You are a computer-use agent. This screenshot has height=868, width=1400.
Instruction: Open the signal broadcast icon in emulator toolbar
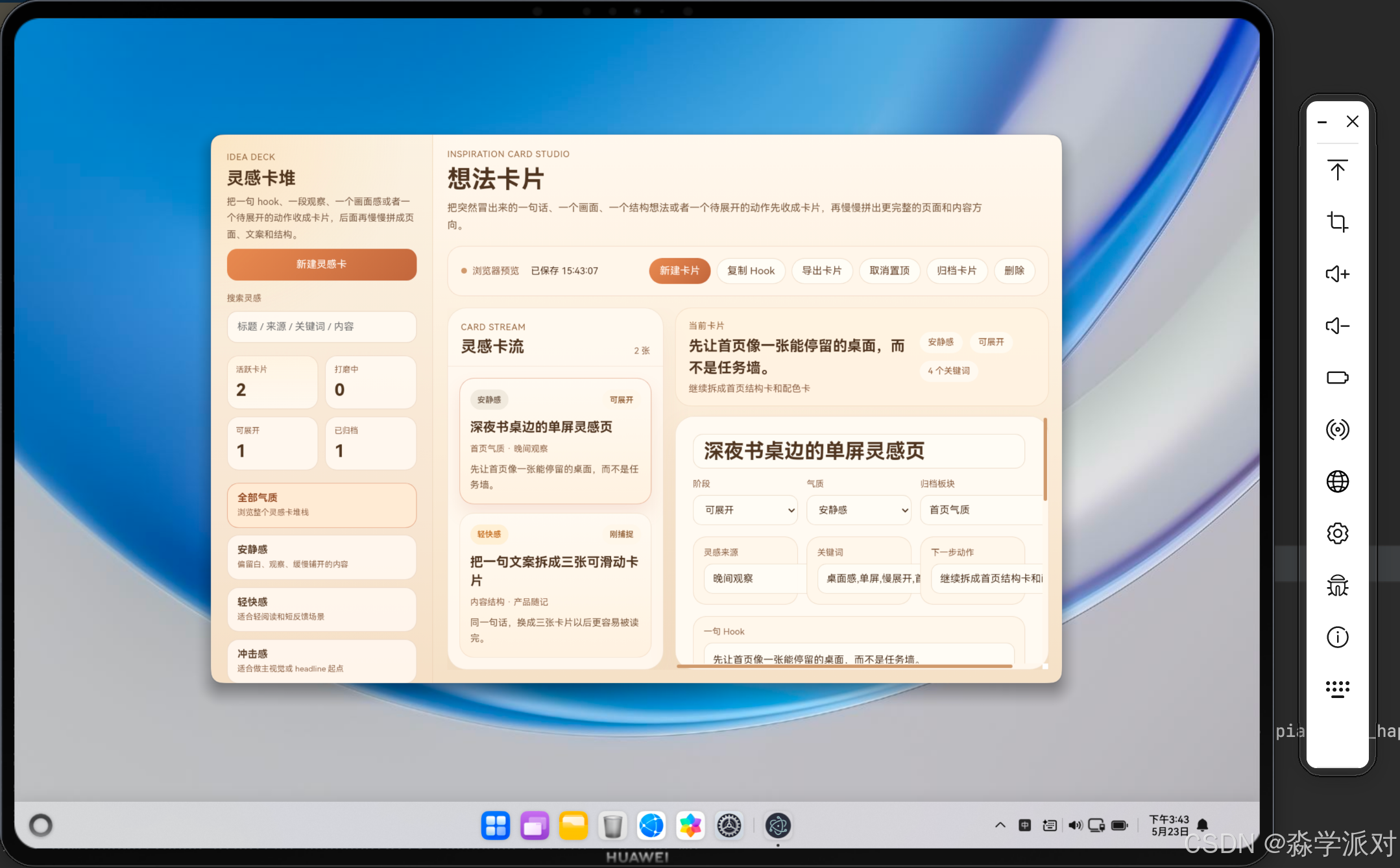[x=1337, y=429]
